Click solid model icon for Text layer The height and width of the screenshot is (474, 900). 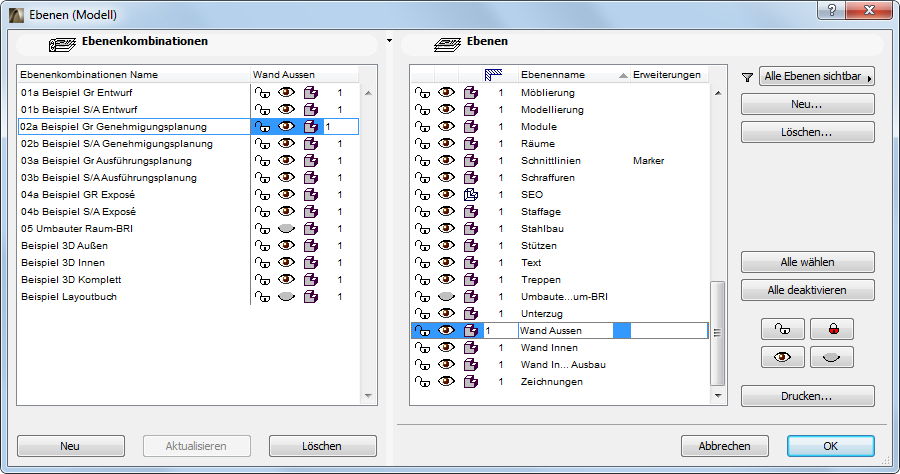pyautogui.click(x=471, y=263)
